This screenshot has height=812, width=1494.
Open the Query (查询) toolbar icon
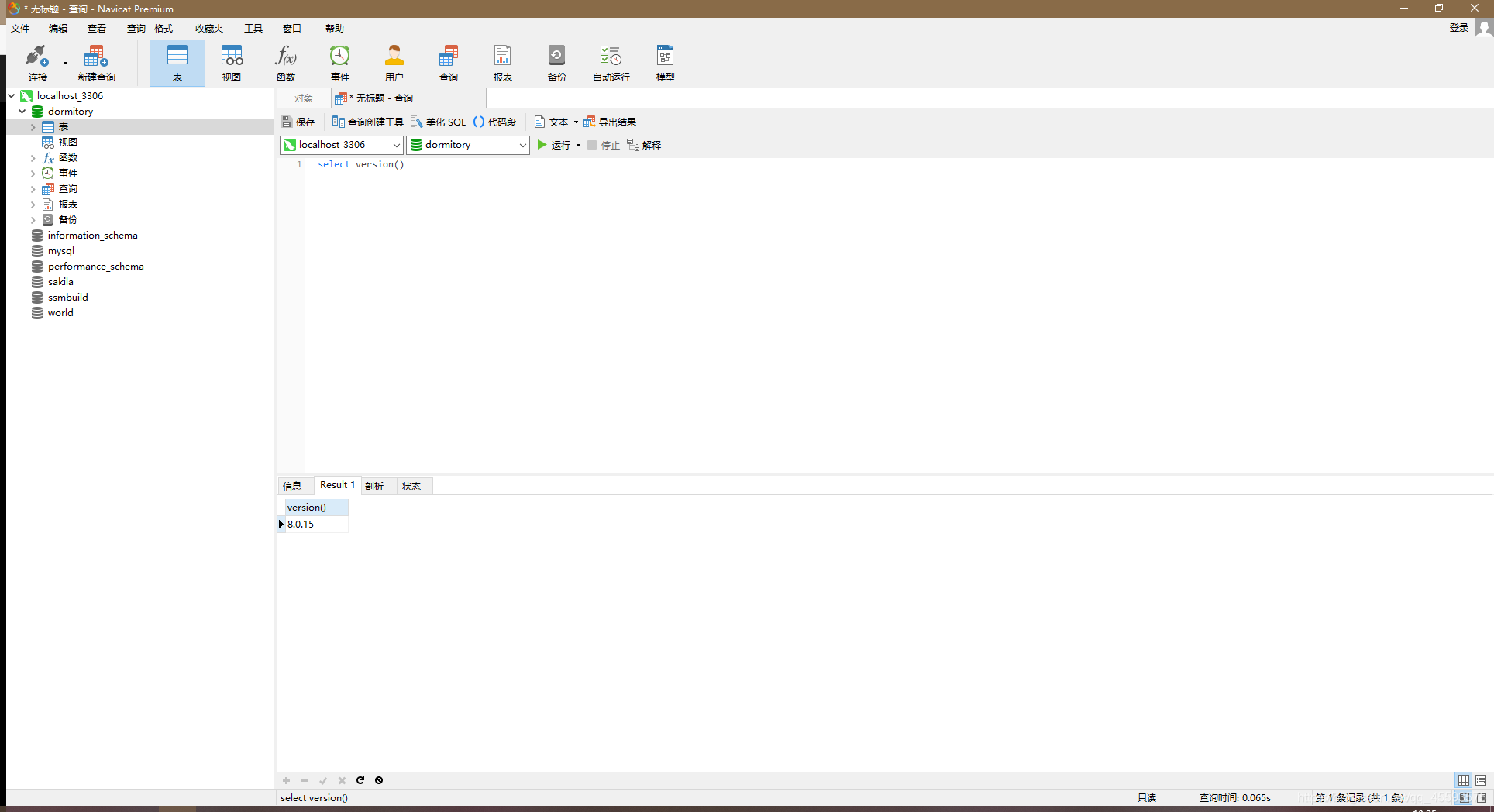tap(449, 63)
